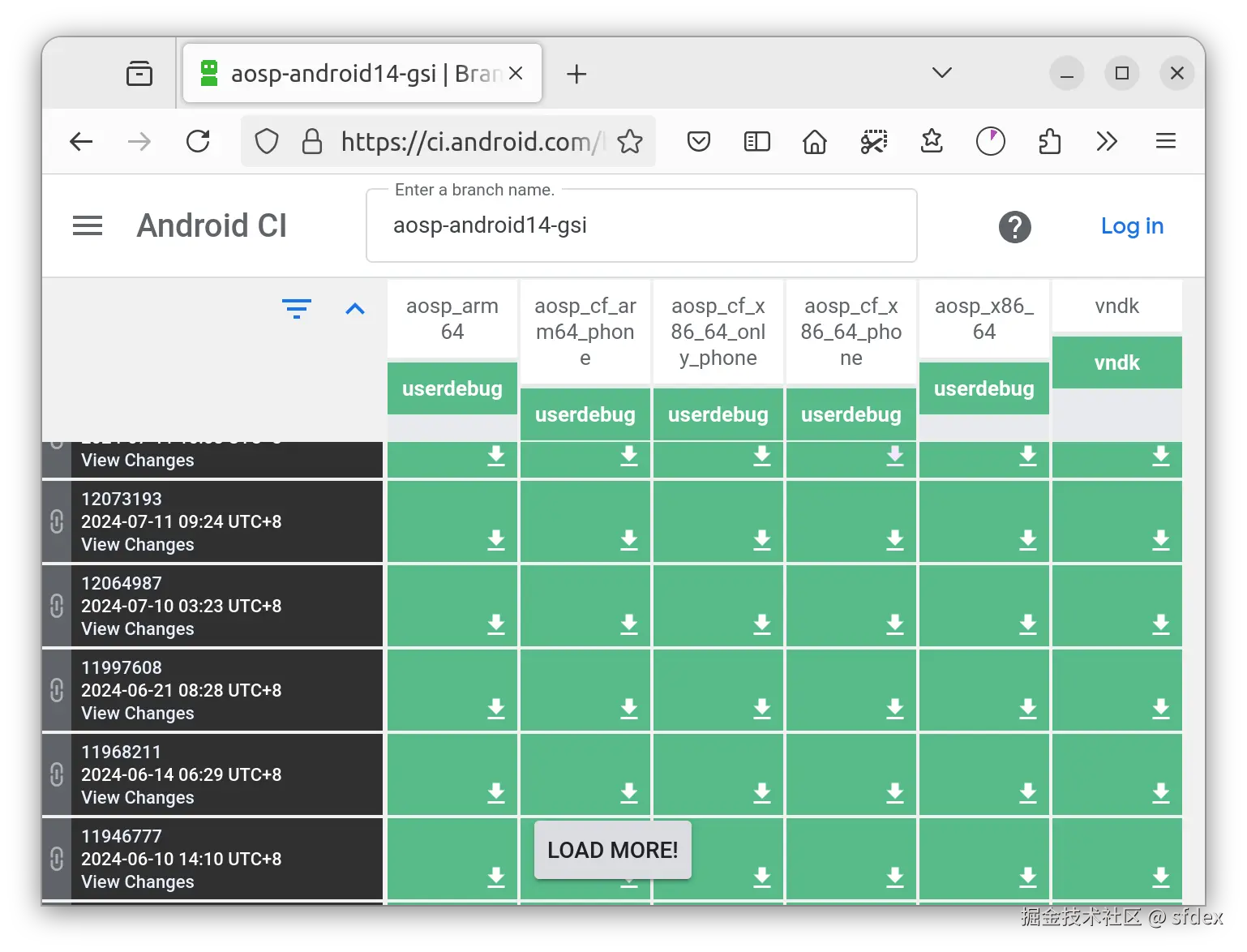Image resolution: width=1247 pixels, height=952 pixels.
Task: Click the branch name input field
Action: 641,225
